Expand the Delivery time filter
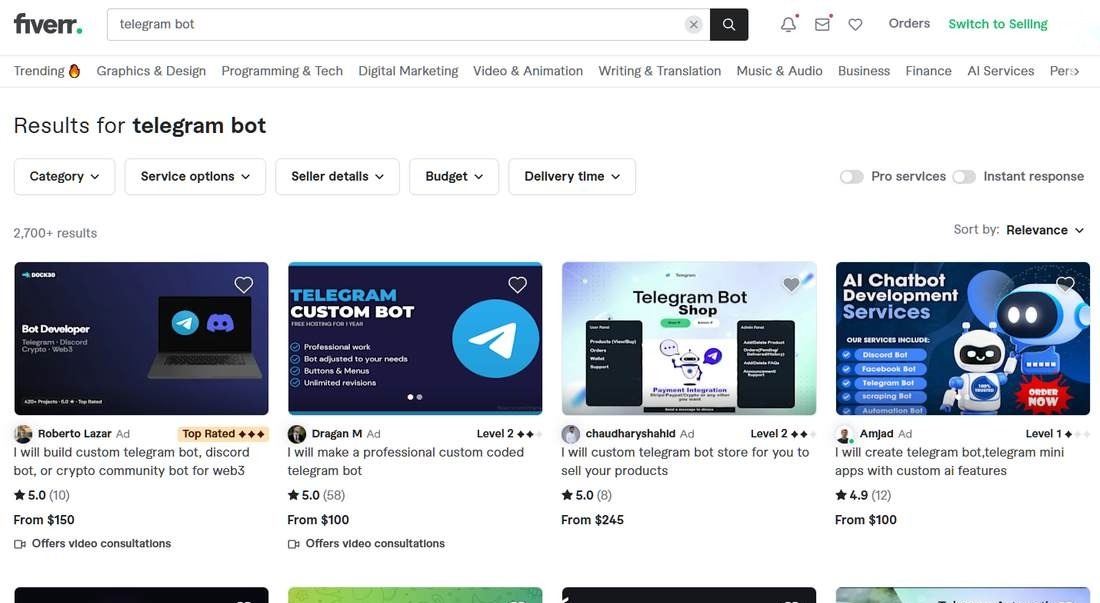Viewport: 1100px width, 603px height. tap(572, 177)
